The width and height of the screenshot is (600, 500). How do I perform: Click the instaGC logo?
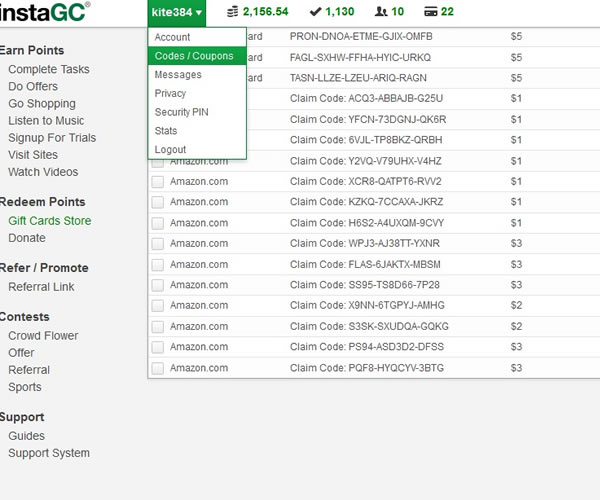tap(44, 12)
